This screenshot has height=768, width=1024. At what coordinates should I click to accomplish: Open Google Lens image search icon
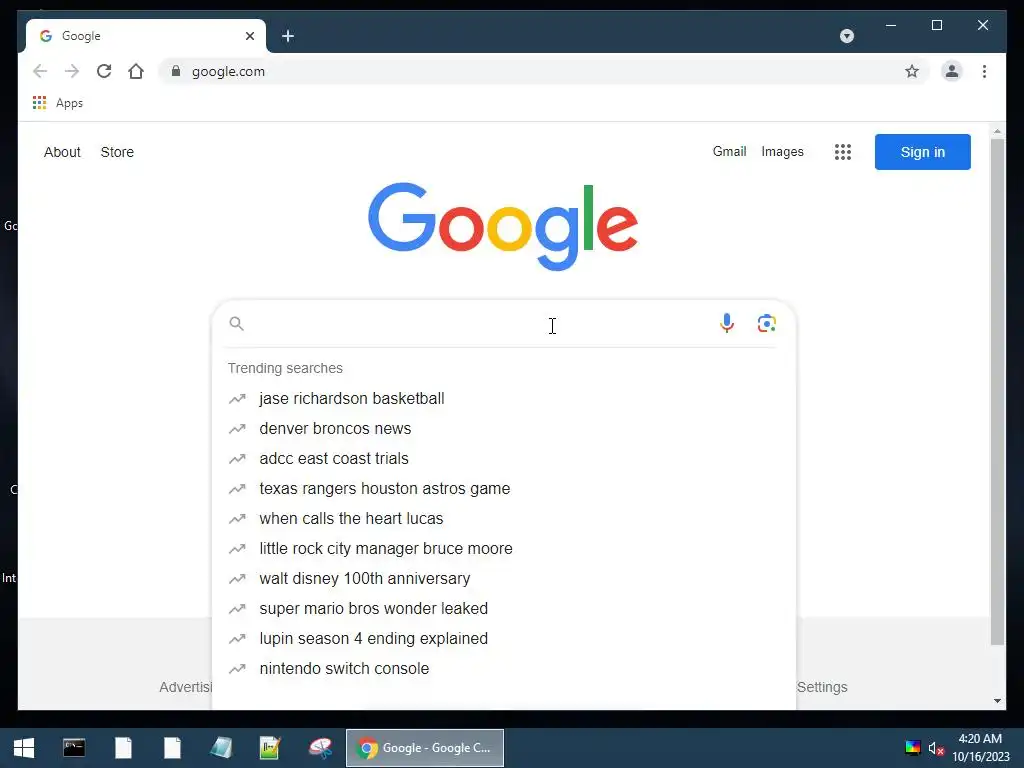point(767,323)
